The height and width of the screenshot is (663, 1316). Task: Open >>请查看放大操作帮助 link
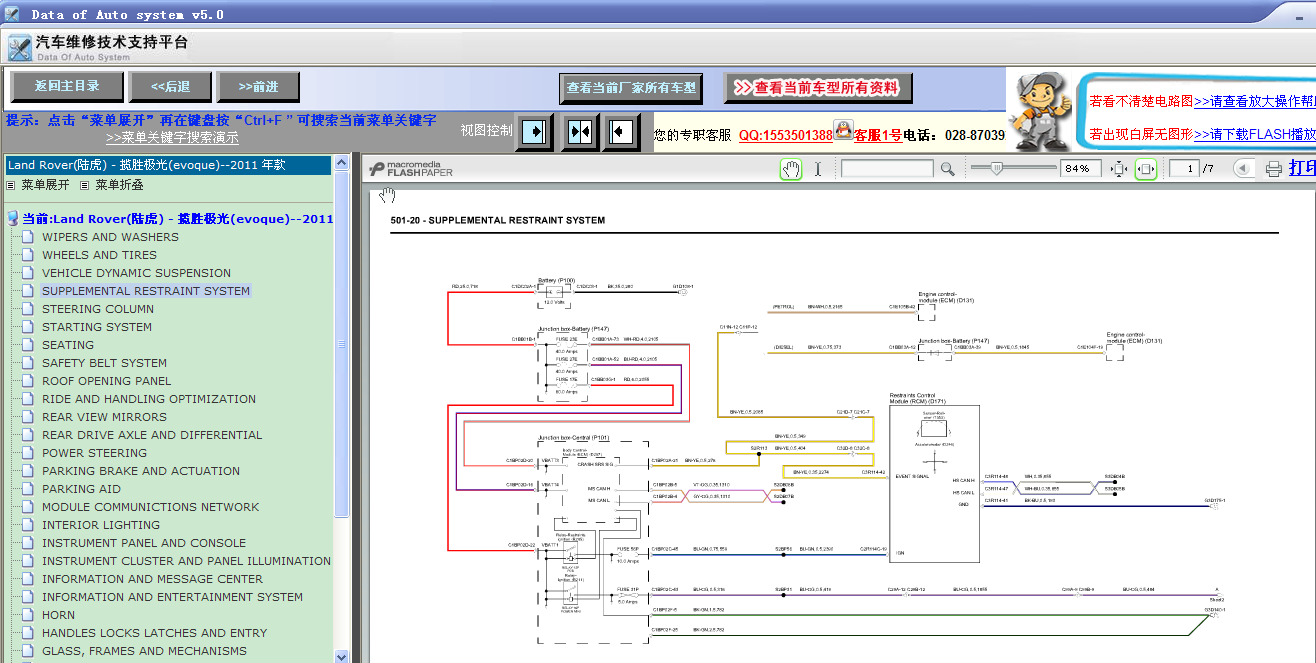coord(1254,101)
